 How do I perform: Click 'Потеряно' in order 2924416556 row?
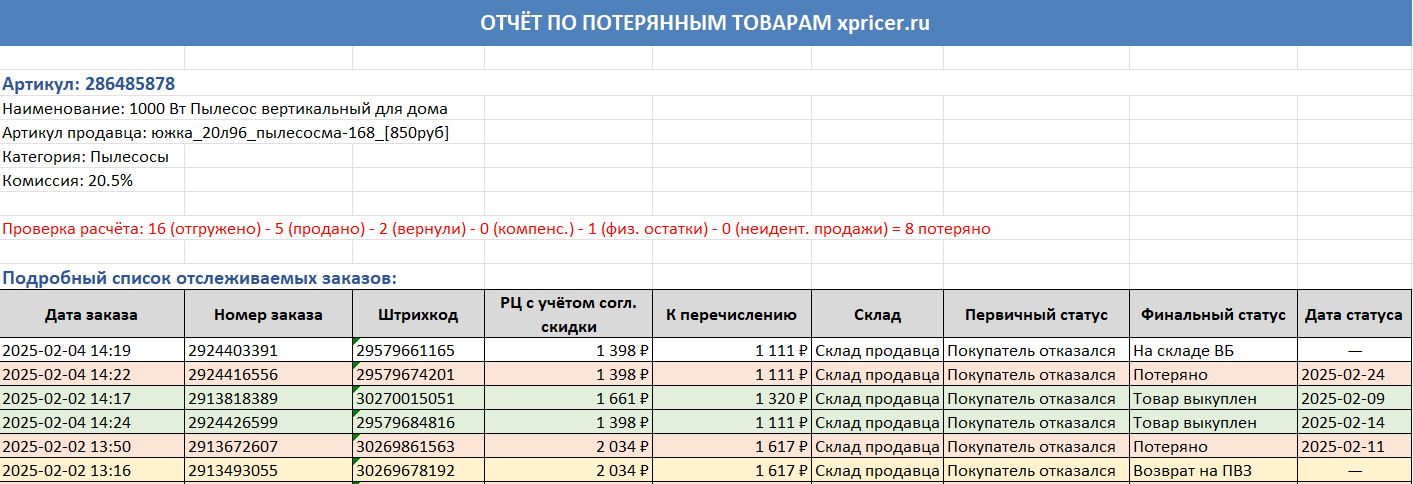(1213, 375)
